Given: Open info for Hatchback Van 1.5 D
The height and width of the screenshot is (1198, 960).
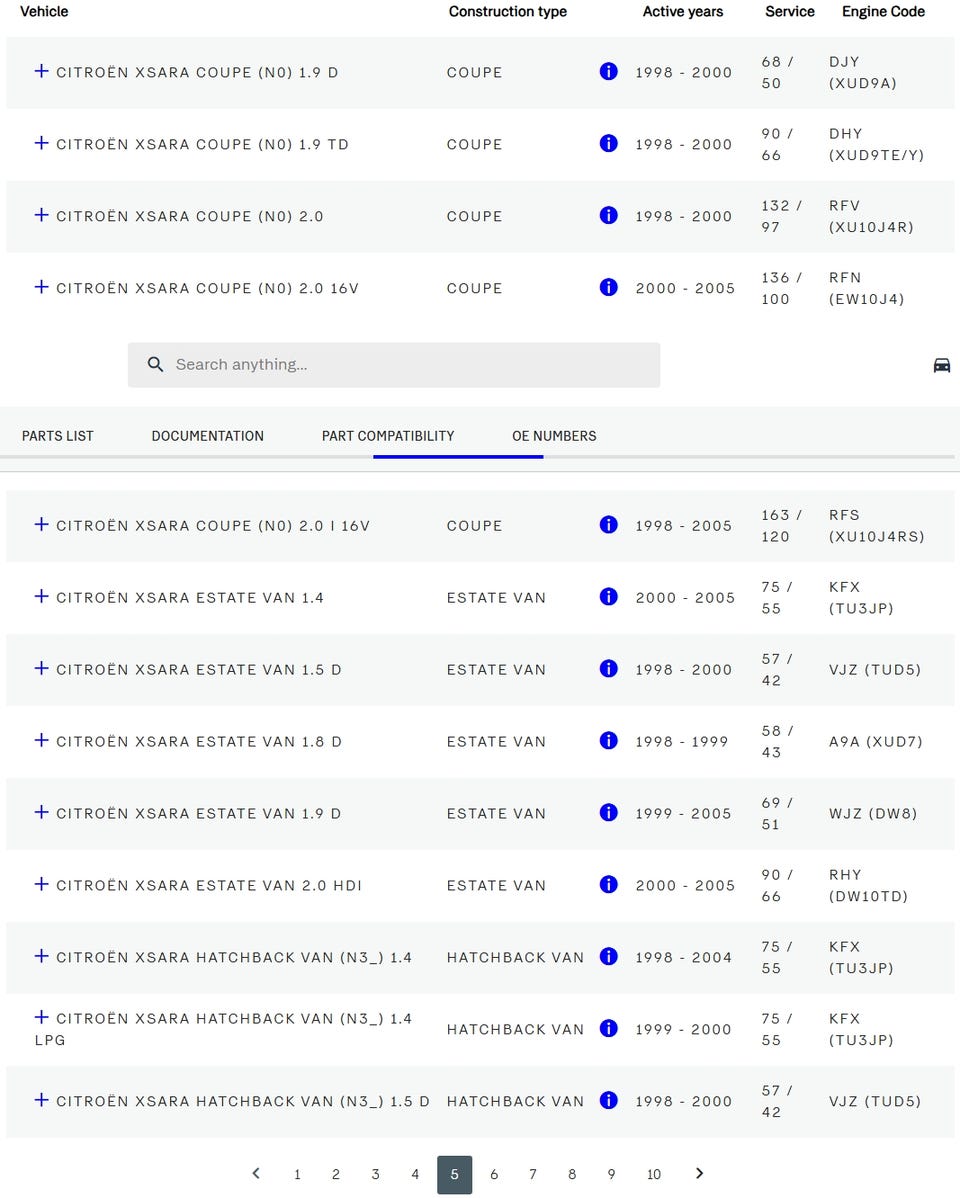Looking at the screenshot, I should click(608, 1099).
